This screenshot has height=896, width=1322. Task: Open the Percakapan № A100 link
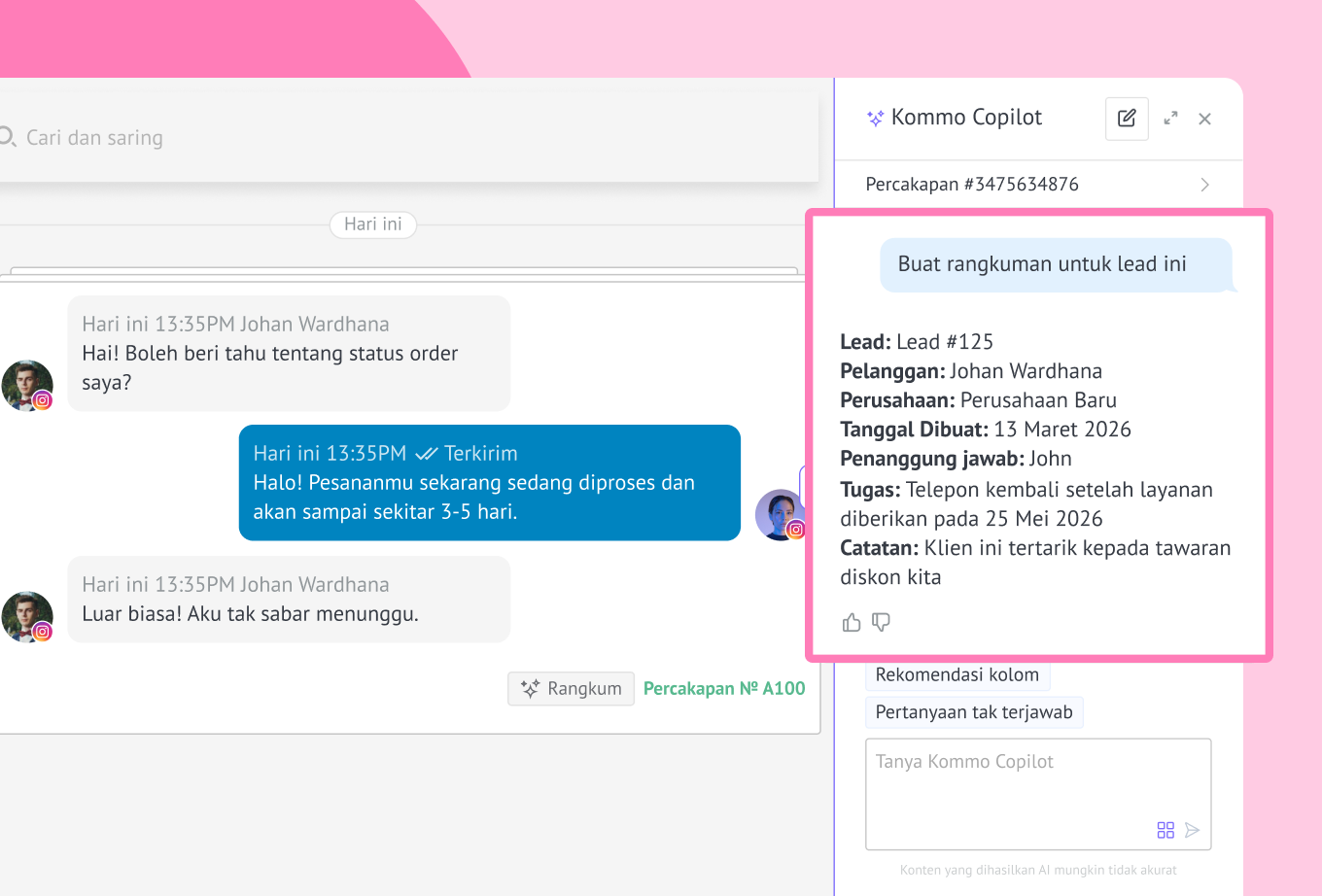724,689
